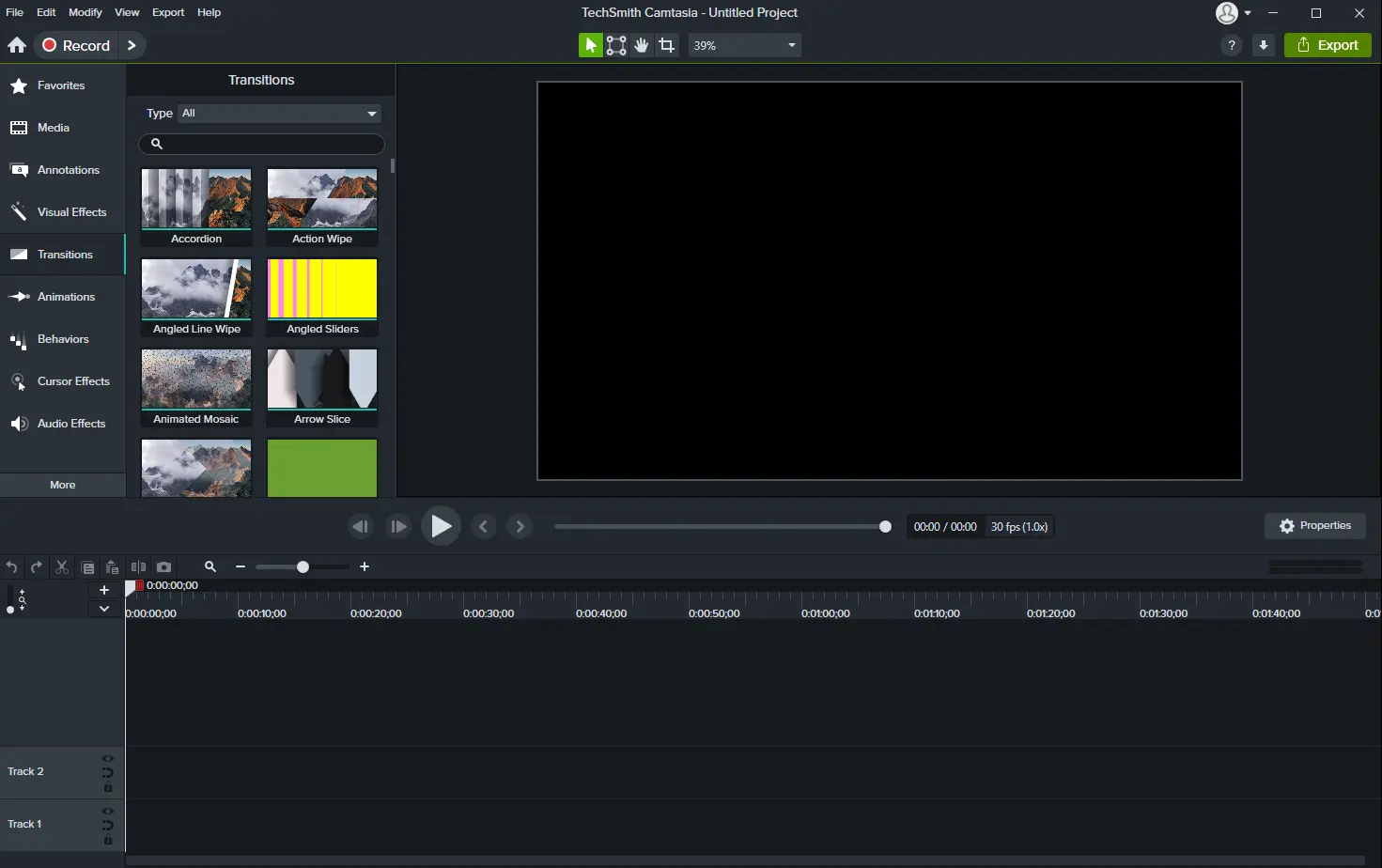Click the timeline Cut scissors icon
This screenshot has width=1382, height=868.
click(62, 567)
